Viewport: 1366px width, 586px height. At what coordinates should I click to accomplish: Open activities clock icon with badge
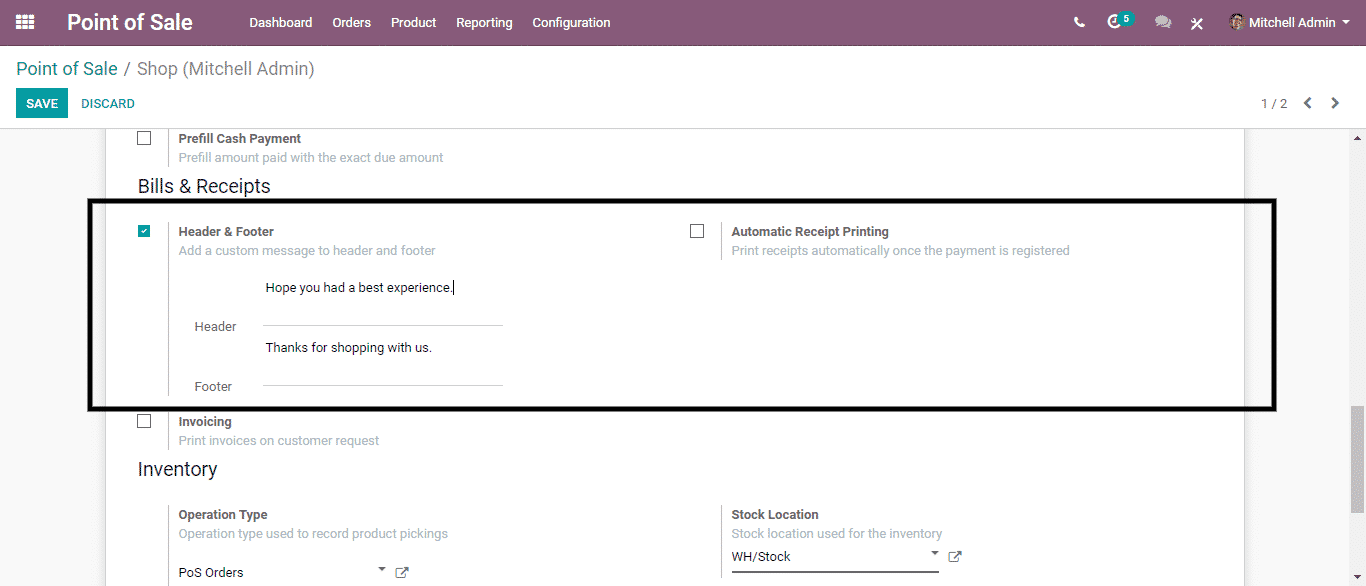1115,22
